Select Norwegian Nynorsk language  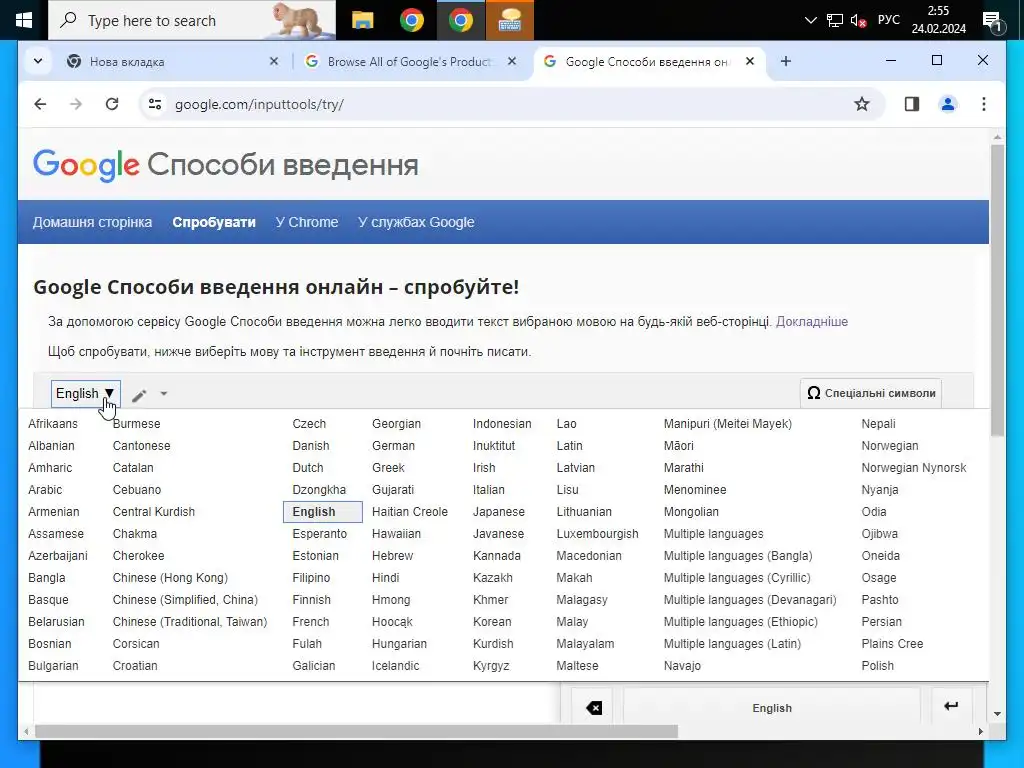point(914,468)
